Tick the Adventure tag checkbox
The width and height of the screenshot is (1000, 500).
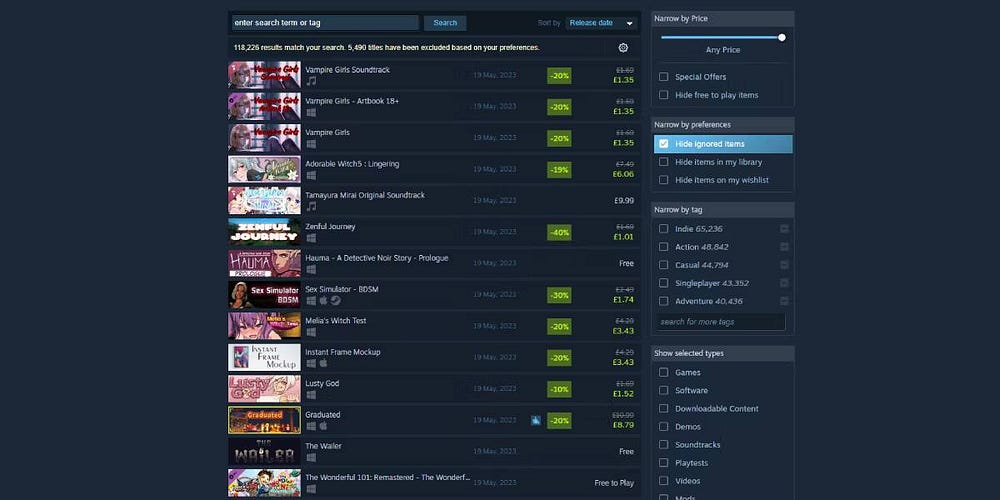click(664, 301)
